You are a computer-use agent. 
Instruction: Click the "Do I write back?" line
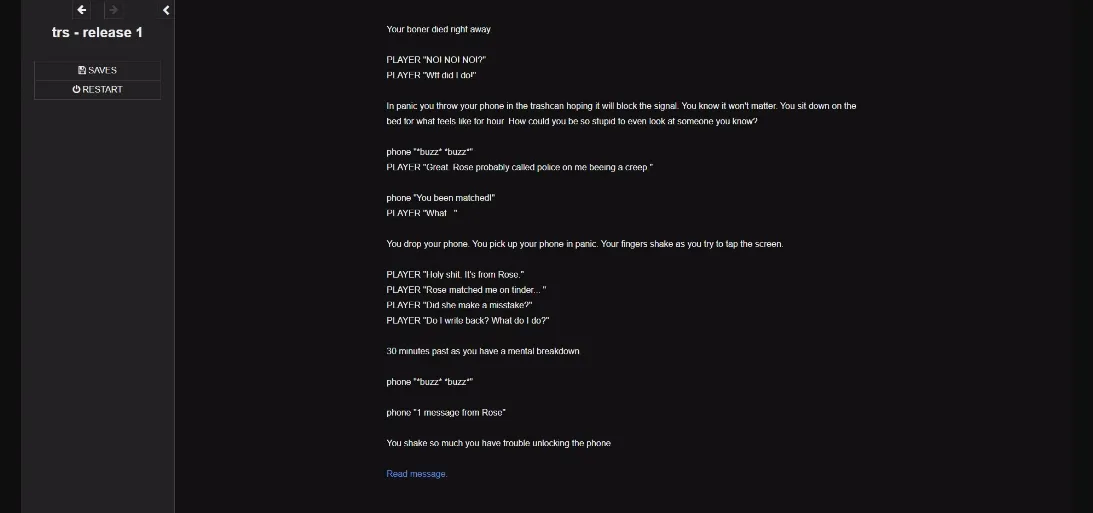(468, 321)
